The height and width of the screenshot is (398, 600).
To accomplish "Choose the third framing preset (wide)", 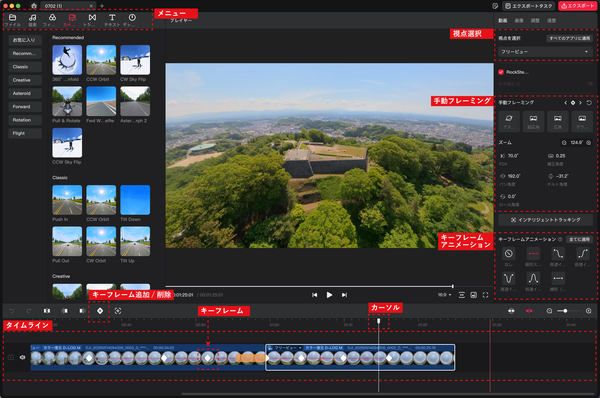I will pos(558,122).
